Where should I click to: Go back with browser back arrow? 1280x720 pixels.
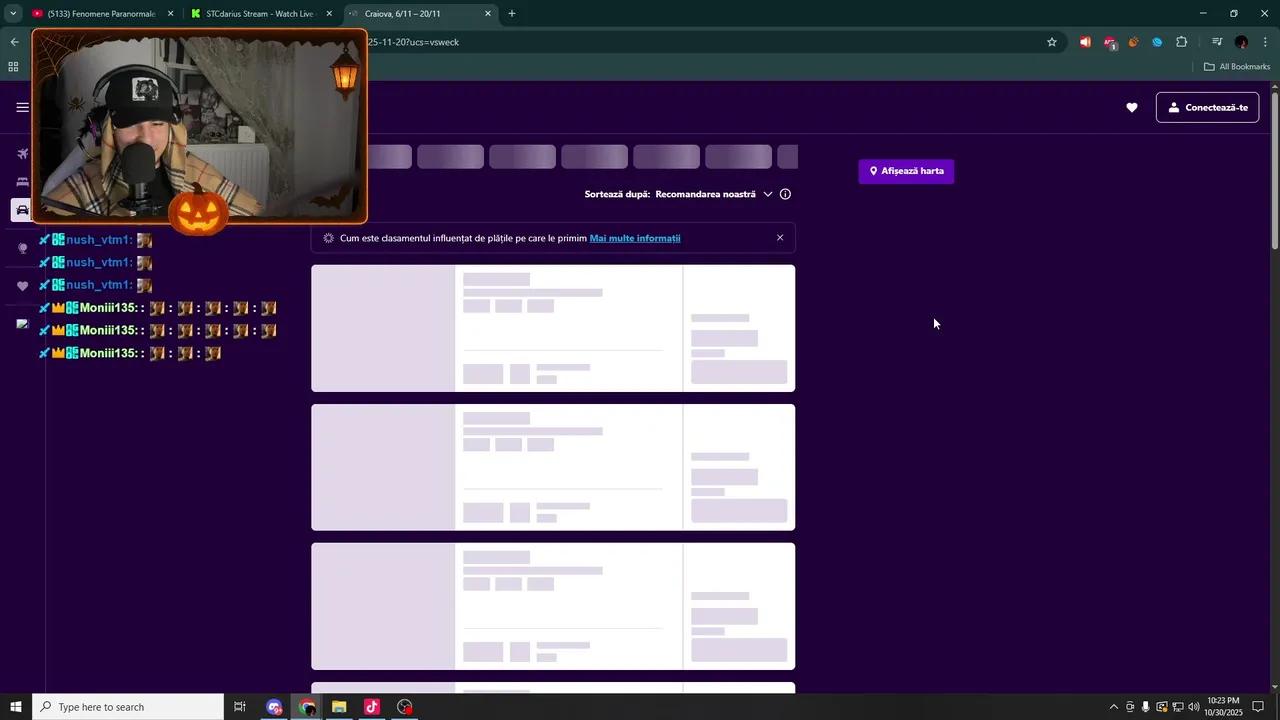14,42
